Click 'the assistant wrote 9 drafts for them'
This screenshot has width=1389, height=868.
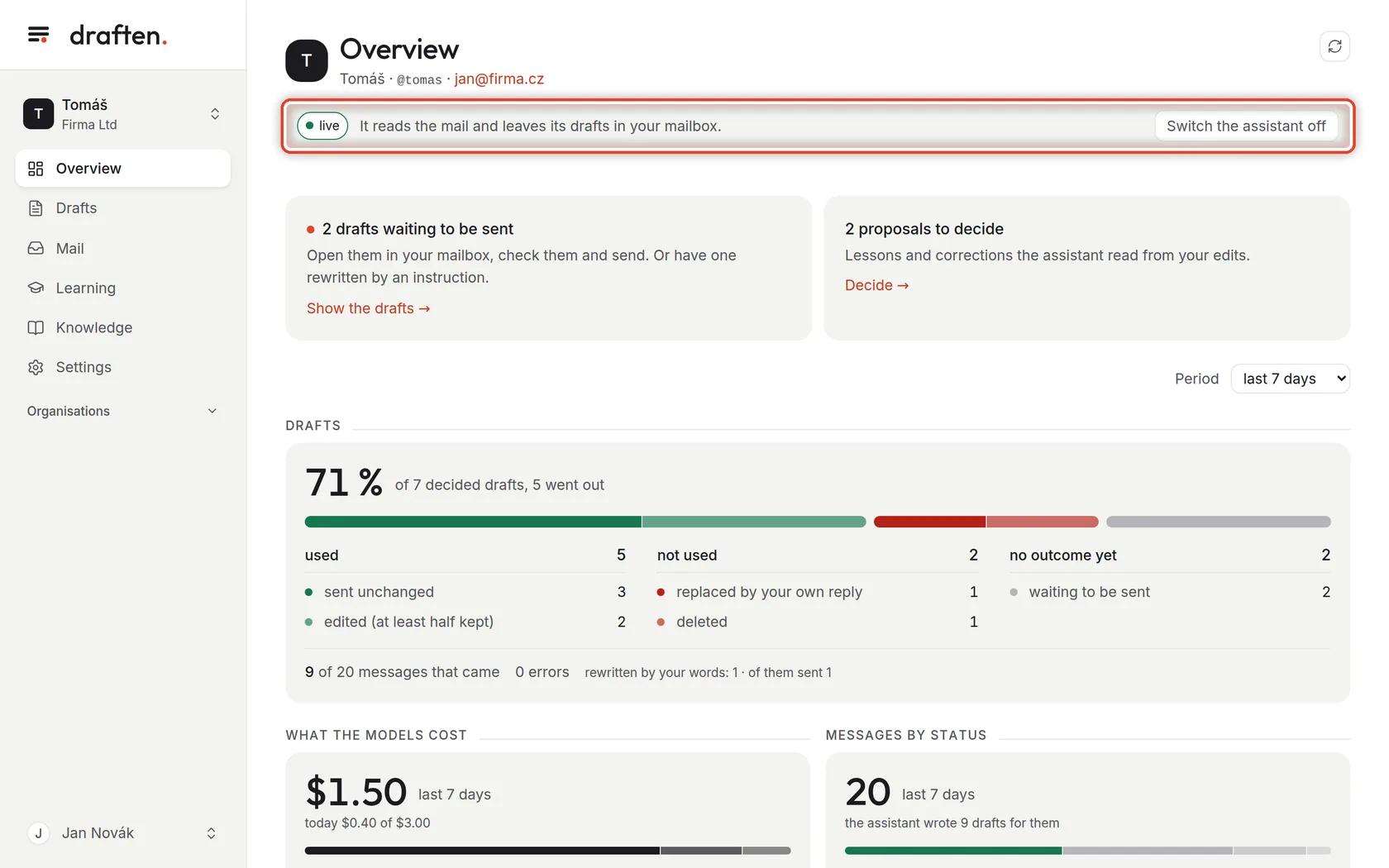pyautogui.click(x=952, y=823)
